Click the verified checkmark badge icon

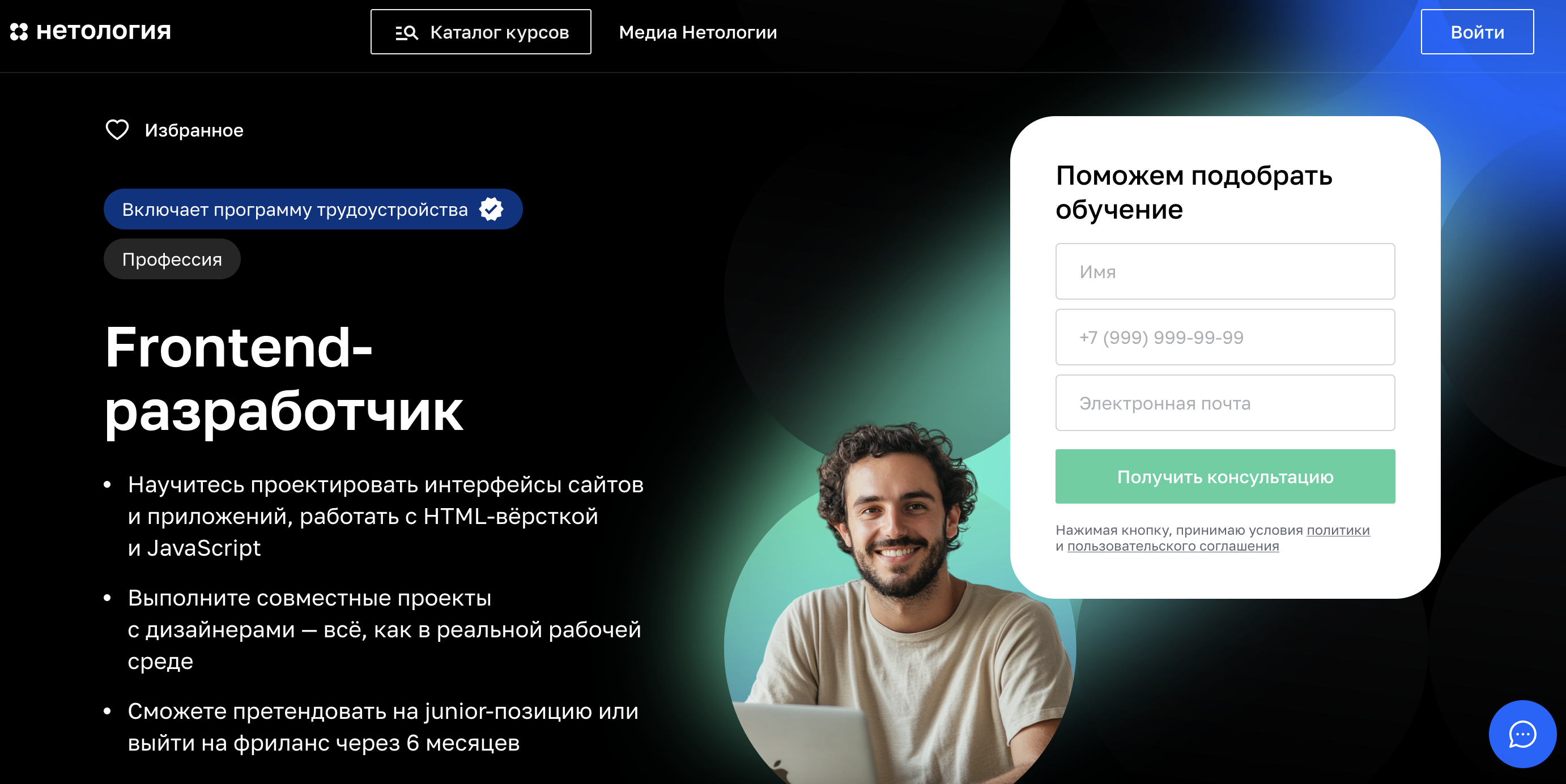click(x=491, y=209)
